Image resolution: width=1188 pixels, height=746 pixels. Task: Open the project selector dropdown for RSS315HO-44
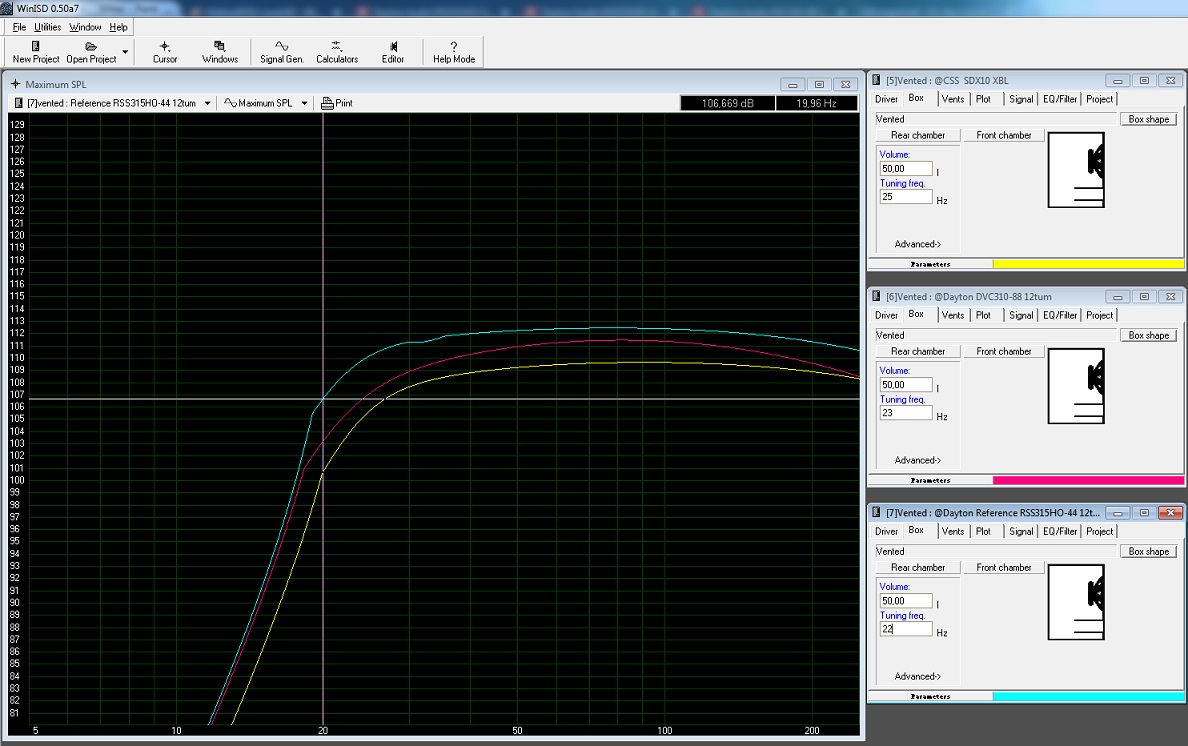point(207,103)
